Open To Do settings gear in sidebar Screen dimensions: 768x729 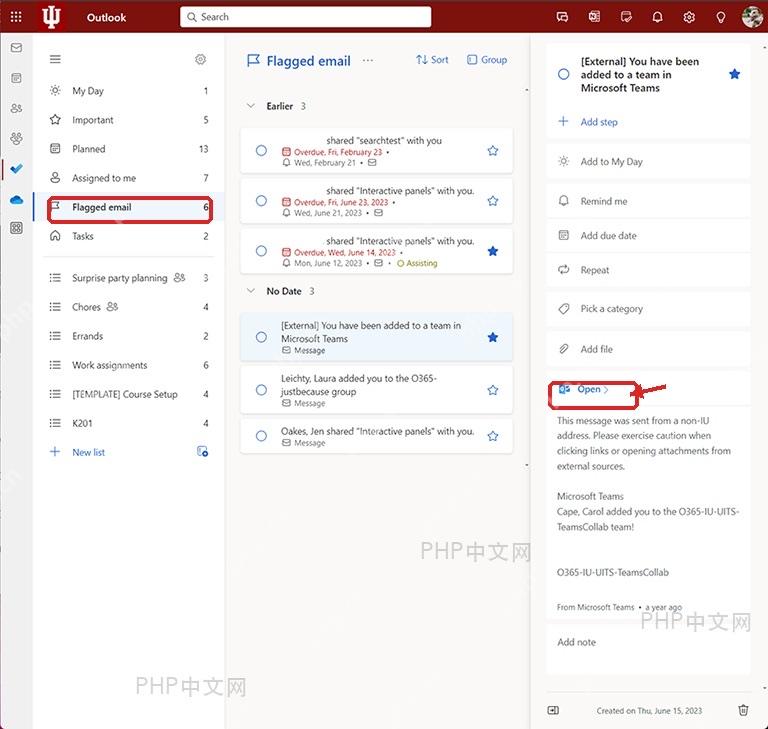(200, 59)
